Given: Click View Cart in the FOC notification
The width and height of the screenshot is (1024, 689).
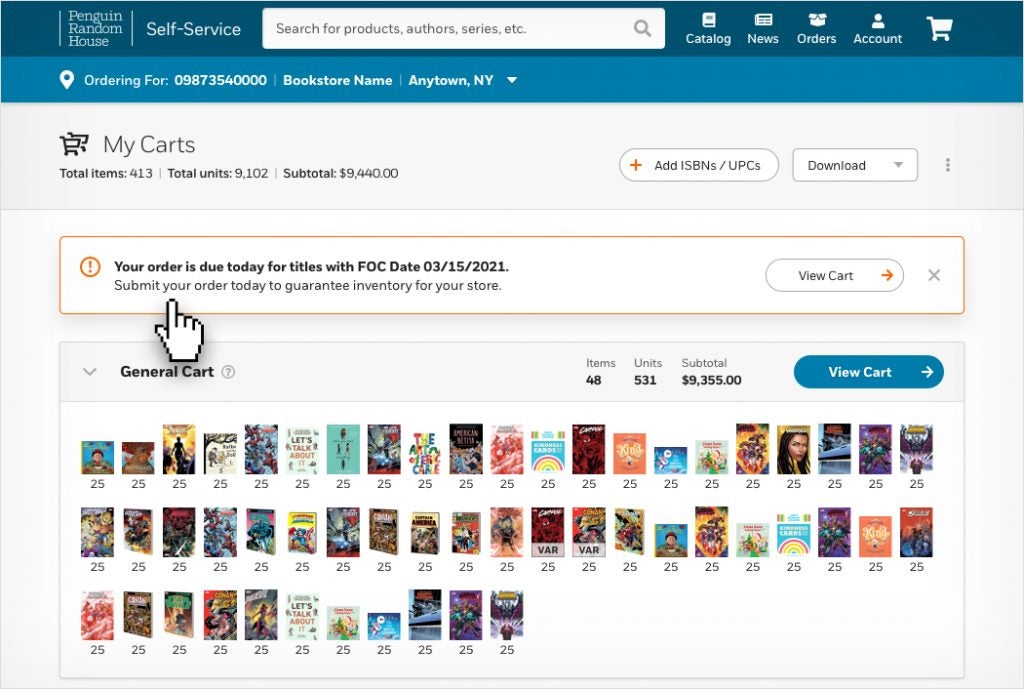Looking at the screenshot, I should point(835,276).
